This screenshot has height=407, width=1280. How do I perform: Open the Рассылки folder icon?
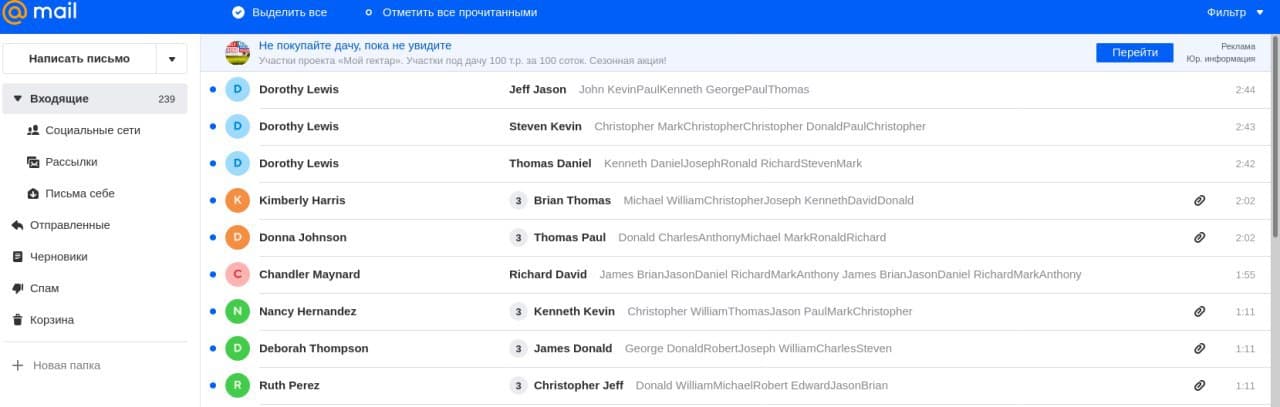33,162
